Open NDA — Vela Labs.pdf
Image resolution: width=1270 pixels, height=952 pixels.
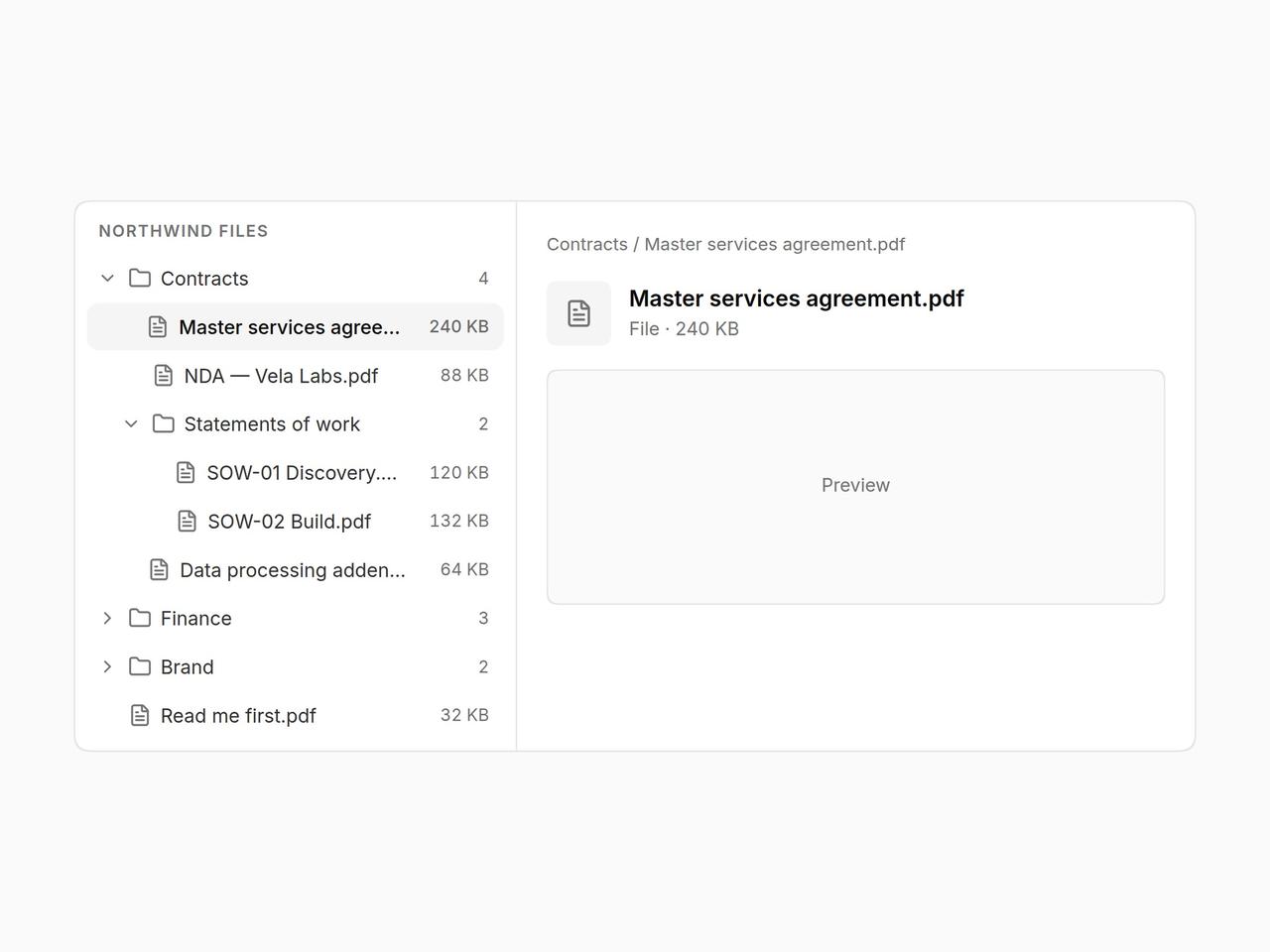coord(281,376)
